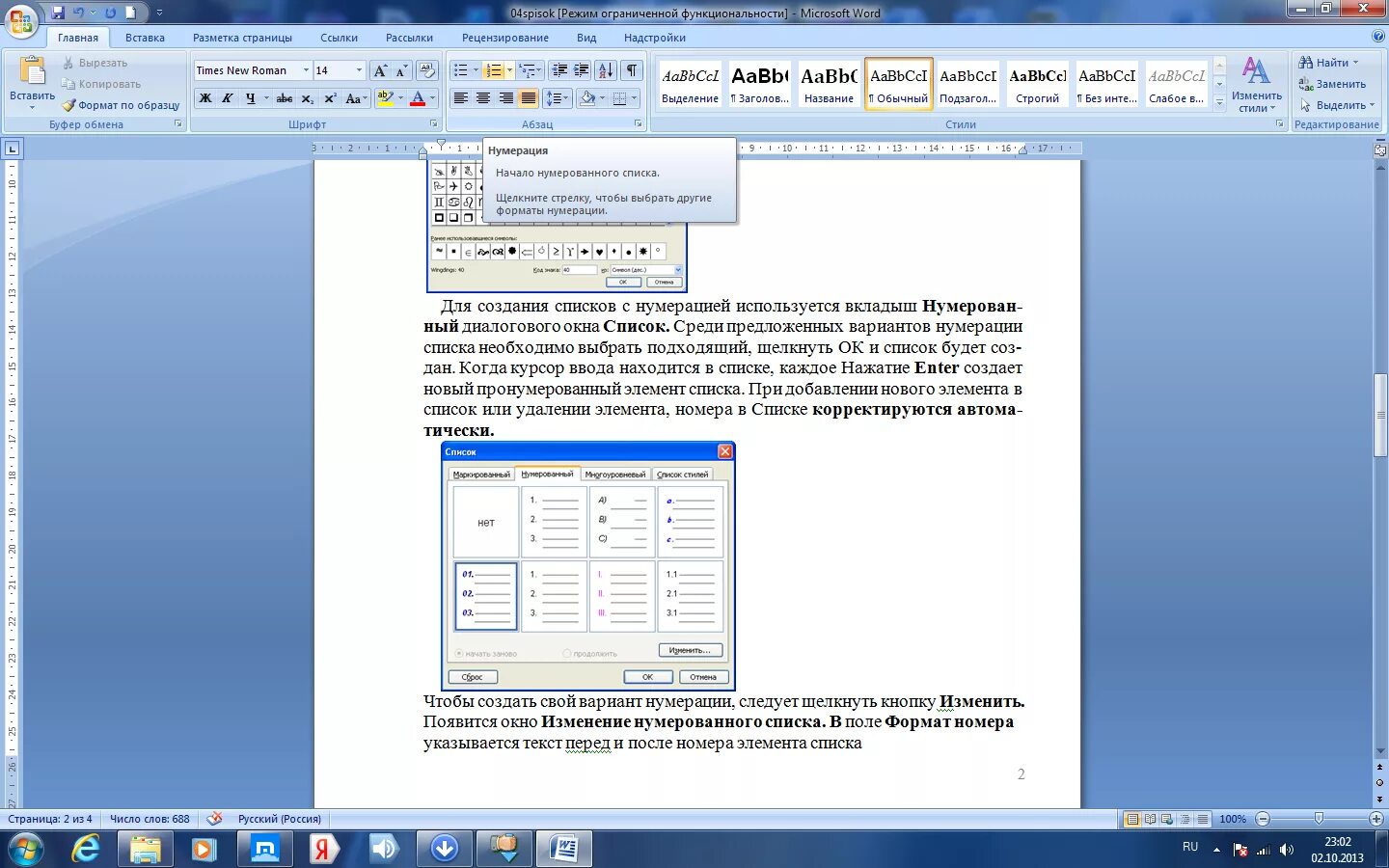Click the numbered list icon
The image size is (1389, 868).
pyautogui.click(x=494, y=70)
